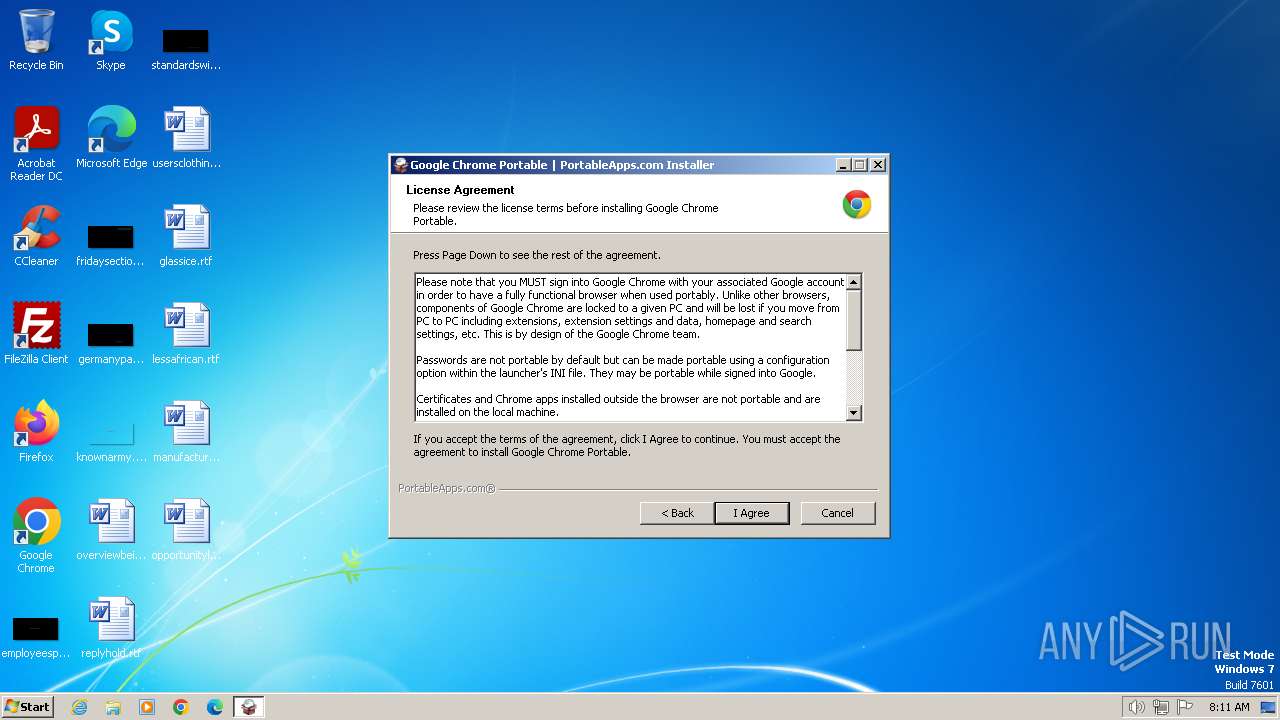The height and width of the screenshot is (720, 1280).
Task: Select the overviewbei... document icon
Action: [x=111, y=530]
